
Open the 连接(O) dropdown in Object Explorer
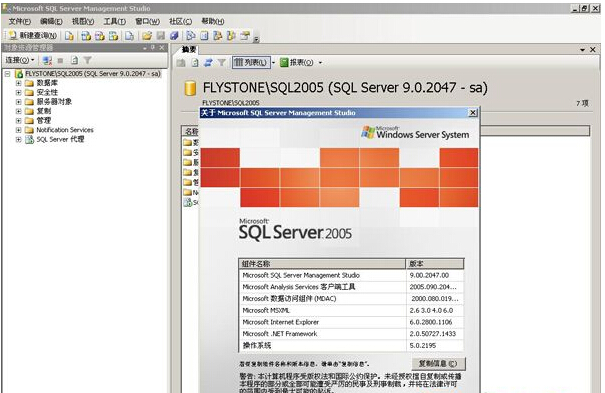(x=20, y=60)
